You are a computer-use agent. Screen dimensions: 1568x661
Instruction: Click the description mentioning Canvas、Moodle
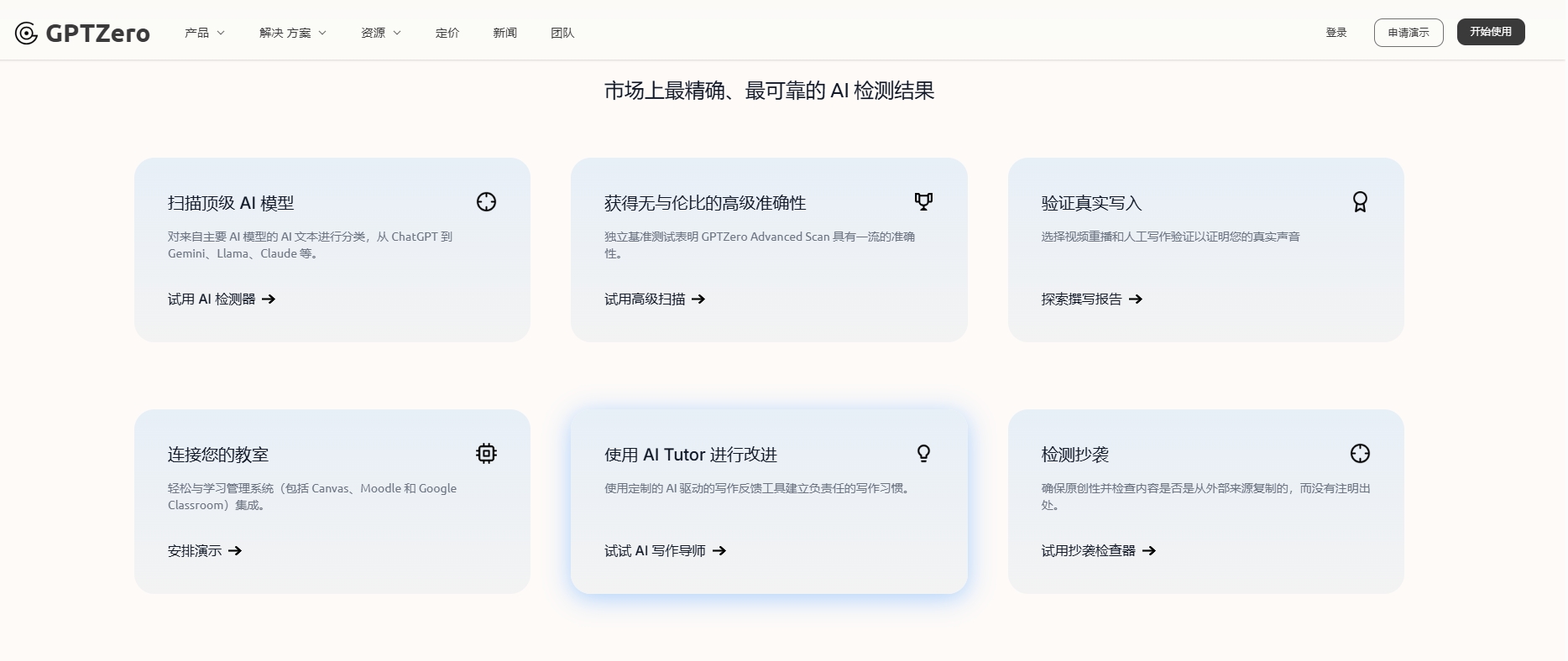(x=312, y=497)
